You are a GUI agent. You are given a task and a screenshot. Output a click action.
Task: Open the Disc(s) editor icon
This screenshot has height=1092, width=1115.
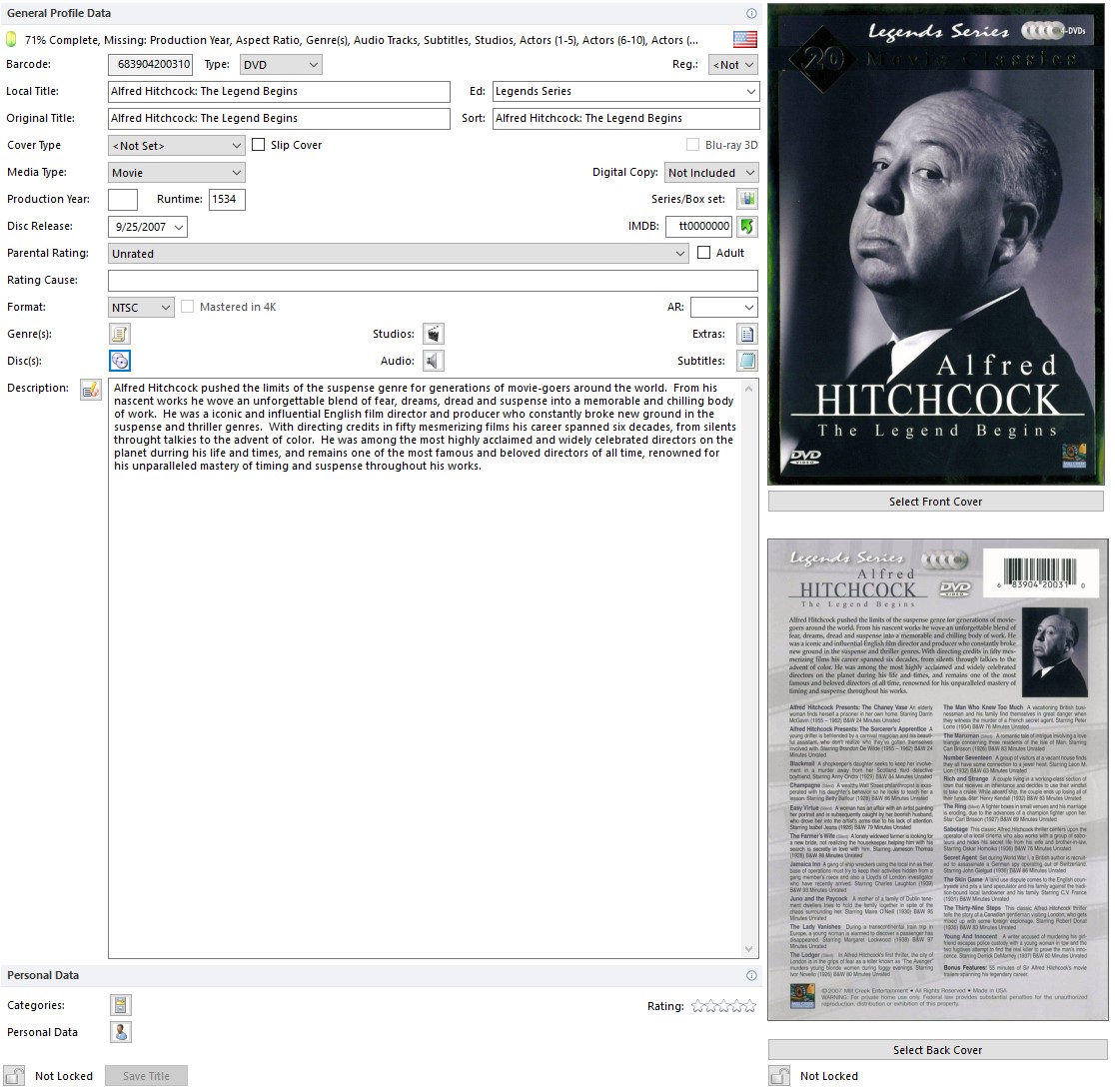(x=120, y=361)
